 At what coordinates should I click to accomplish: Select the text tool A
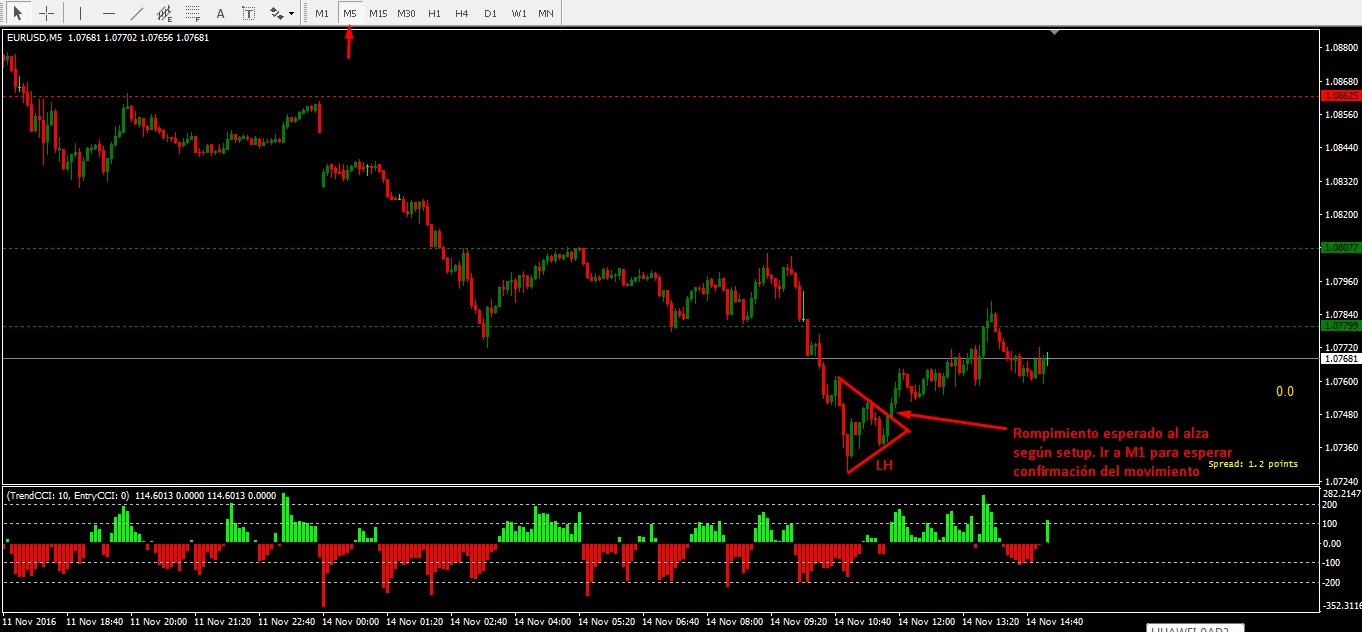pyautogui.click(x=221, y=13)
